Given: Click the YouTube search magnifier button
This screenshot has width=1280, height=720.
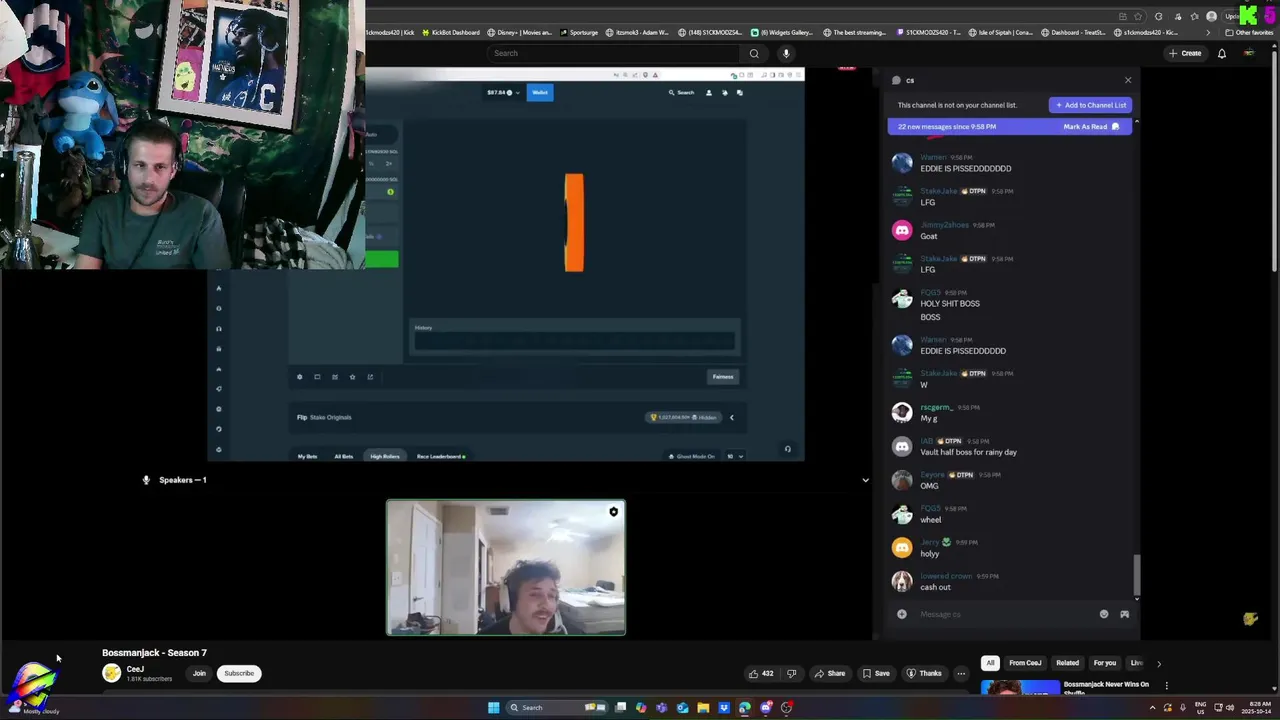Looking at the screenshot, I should pyautogui.click(x=754, y=53).
